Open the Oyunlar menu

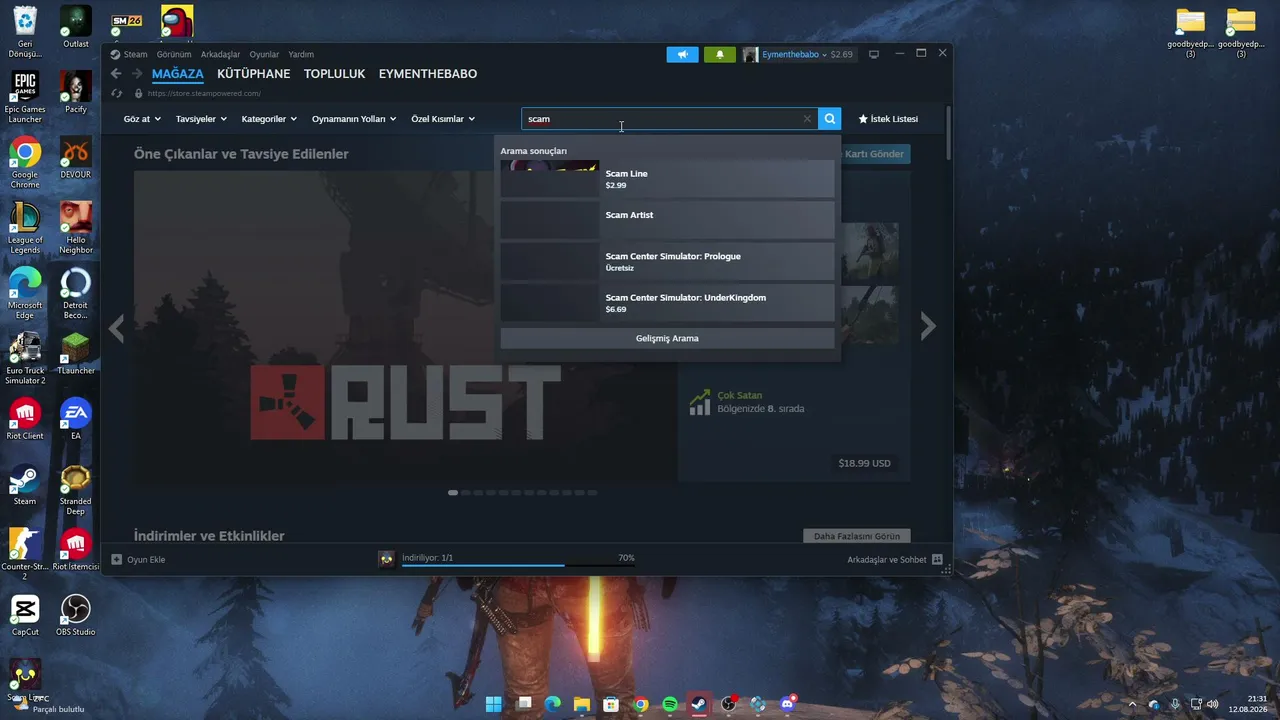pos(264,55)
